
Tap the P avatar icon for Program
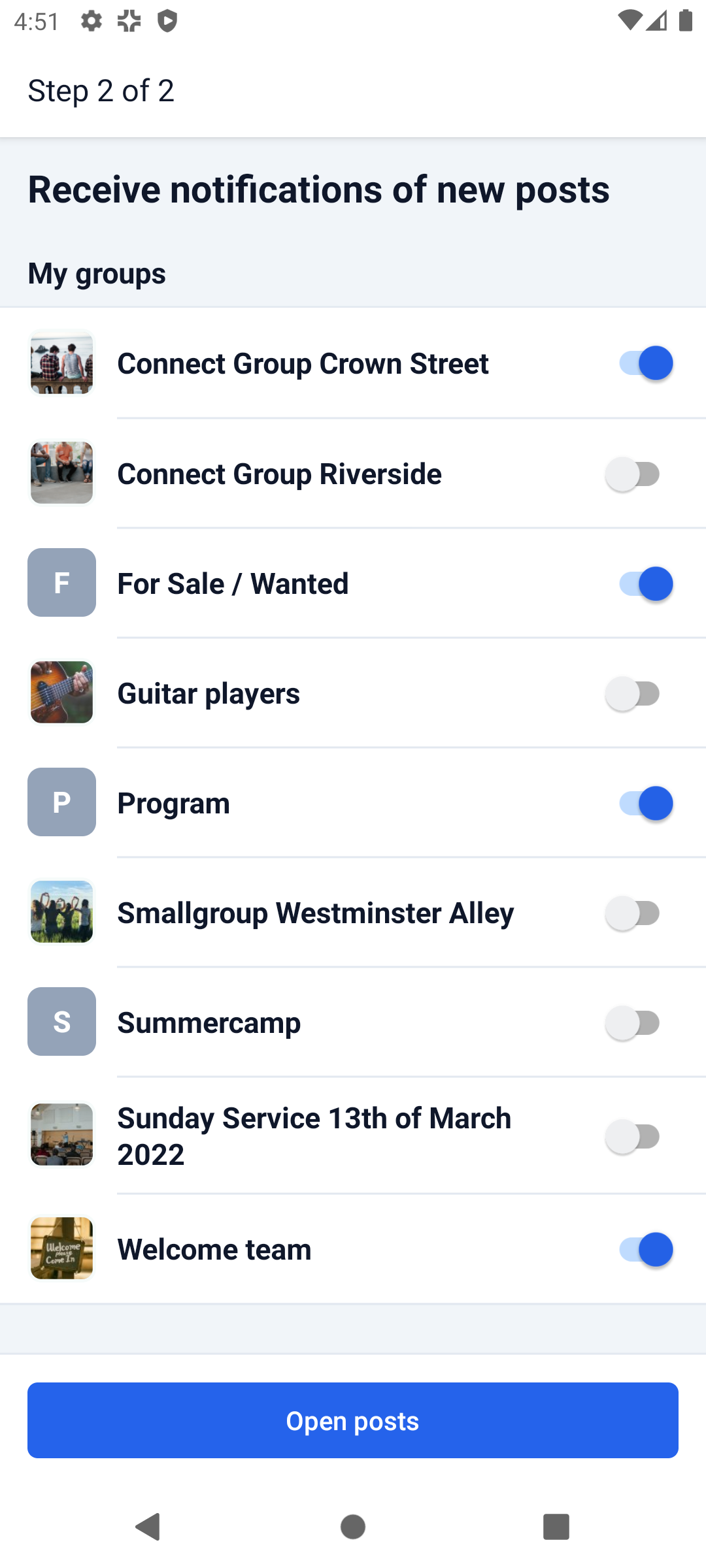click(61, 802)
